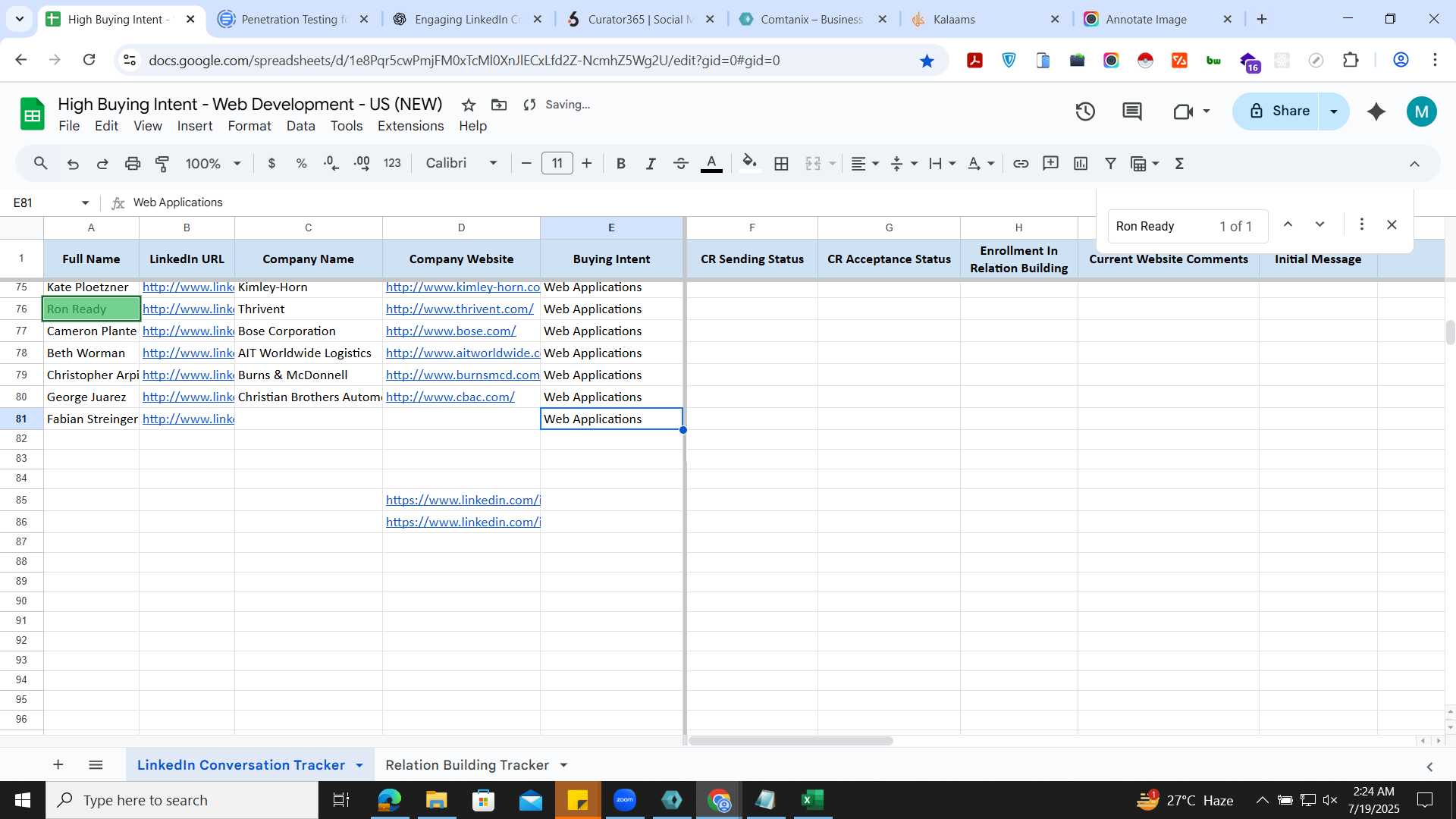Click the Add sheet plus button

(x=58, y=765)
